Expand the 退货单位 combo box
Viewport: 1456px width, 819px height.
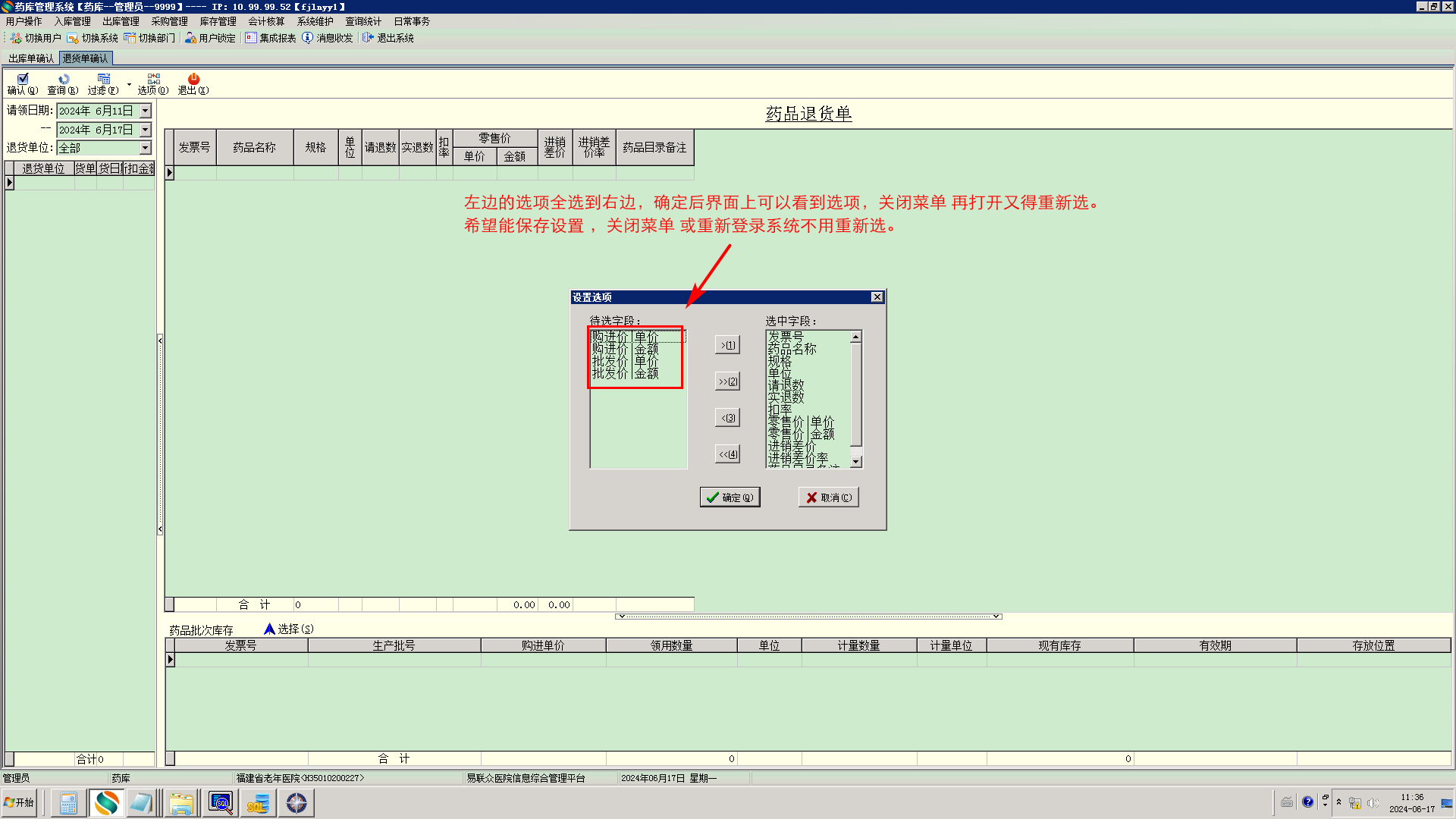point(146,149)
